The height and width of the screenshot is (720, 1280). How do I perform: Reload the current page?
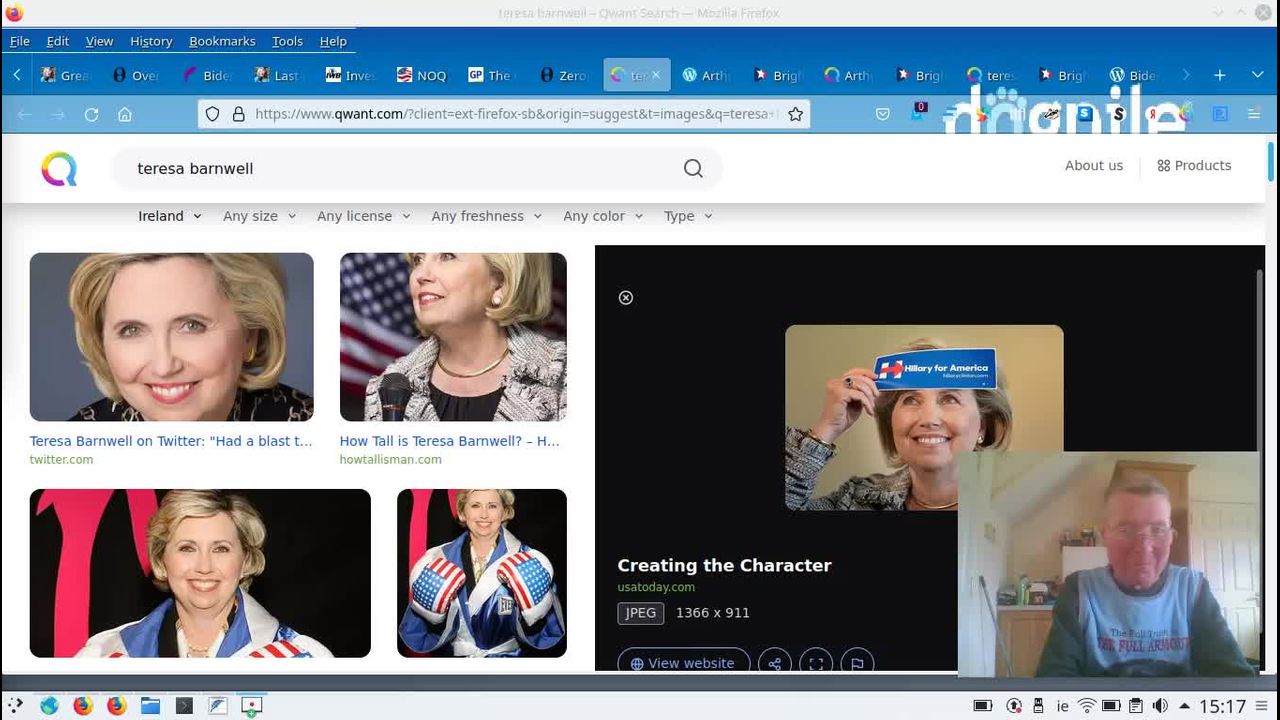pos(91,114)
